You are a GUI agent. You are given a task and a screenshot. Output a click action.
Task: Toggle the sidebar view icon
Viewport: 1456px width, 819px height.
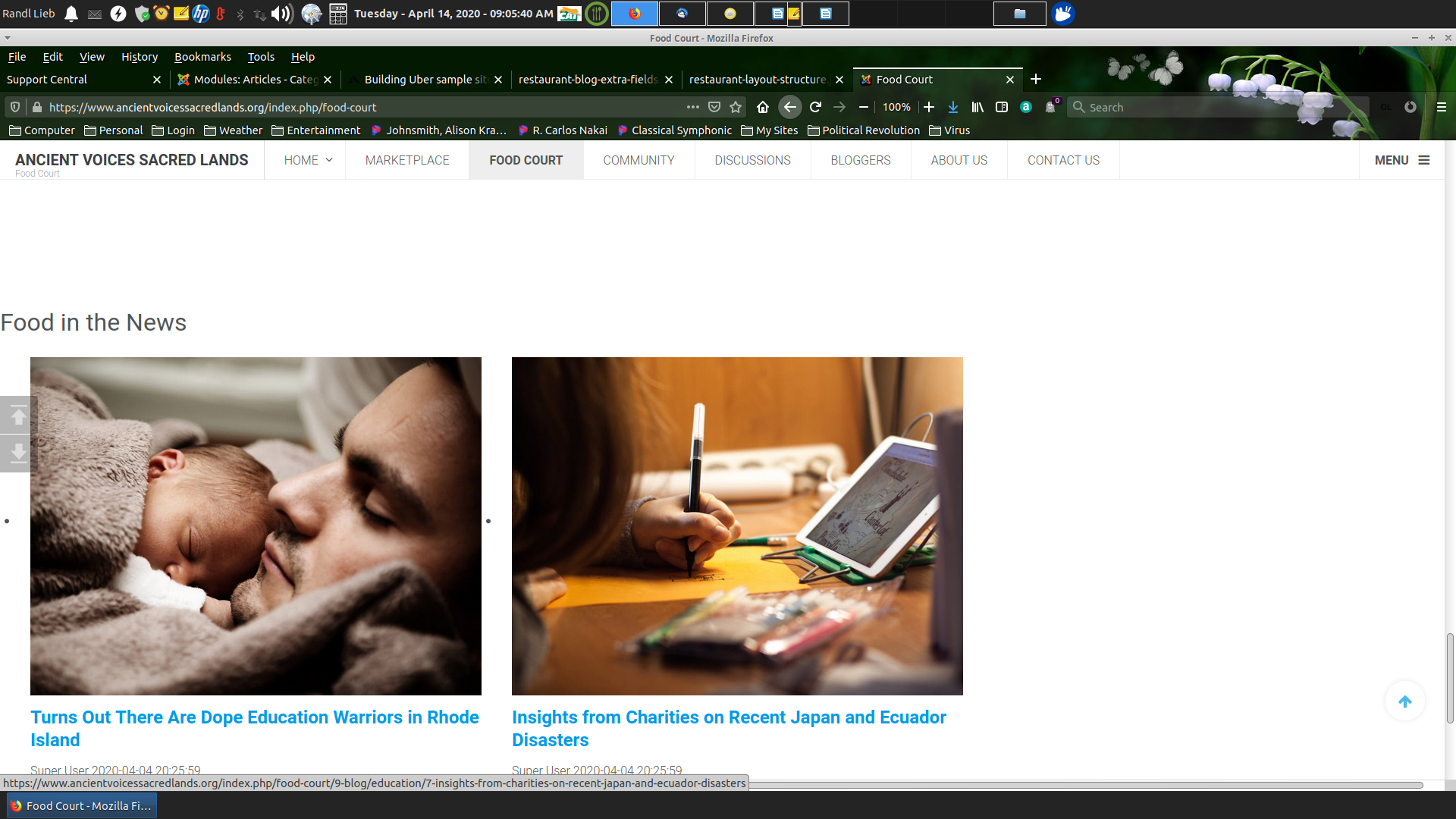1002,107
